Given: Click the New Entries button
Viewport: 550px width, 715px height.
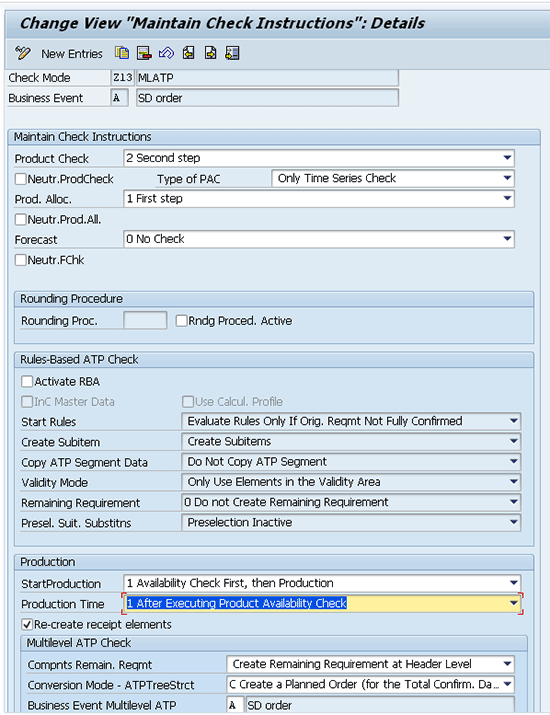Looking at the screenshot, I should pyautogui.click(x=72, y=54).
